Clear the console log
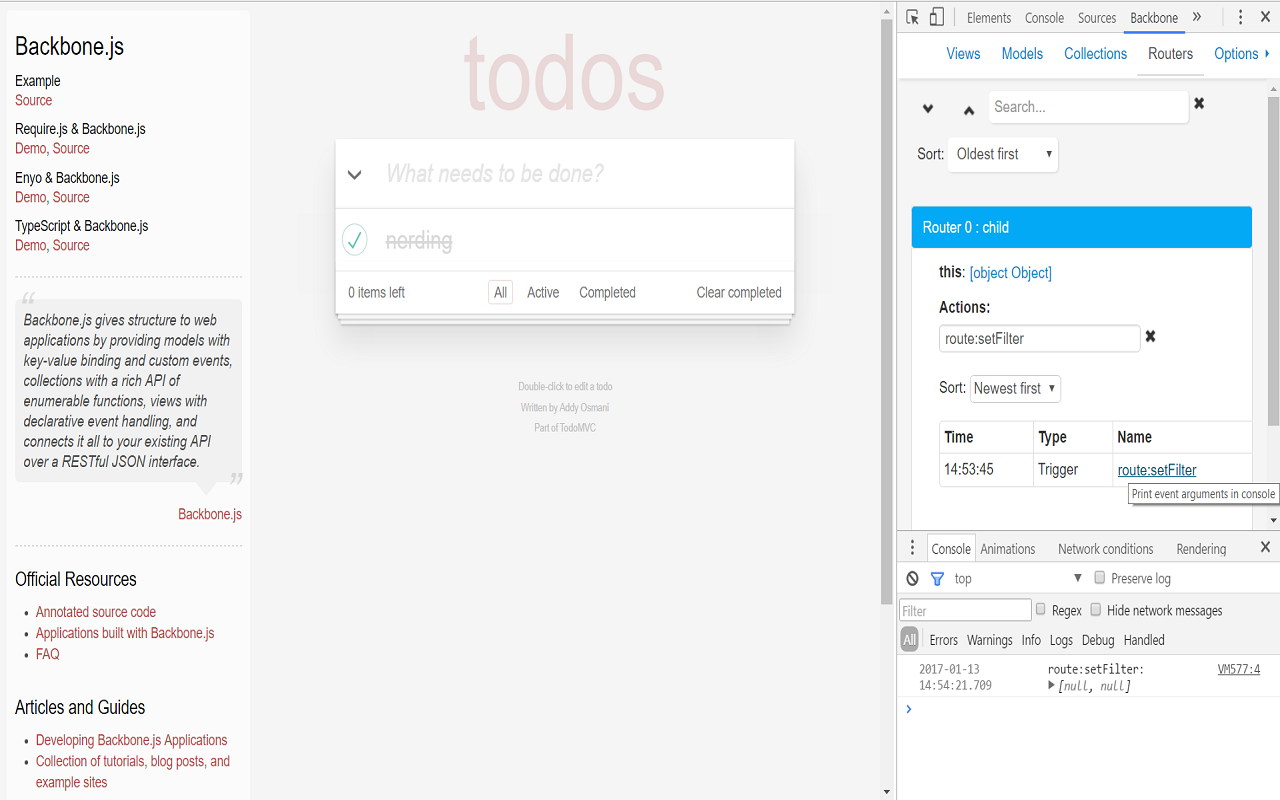Image resolution: width=1280 pixels, height=800 pixels. pyautogui.click(x=912, y=578)
